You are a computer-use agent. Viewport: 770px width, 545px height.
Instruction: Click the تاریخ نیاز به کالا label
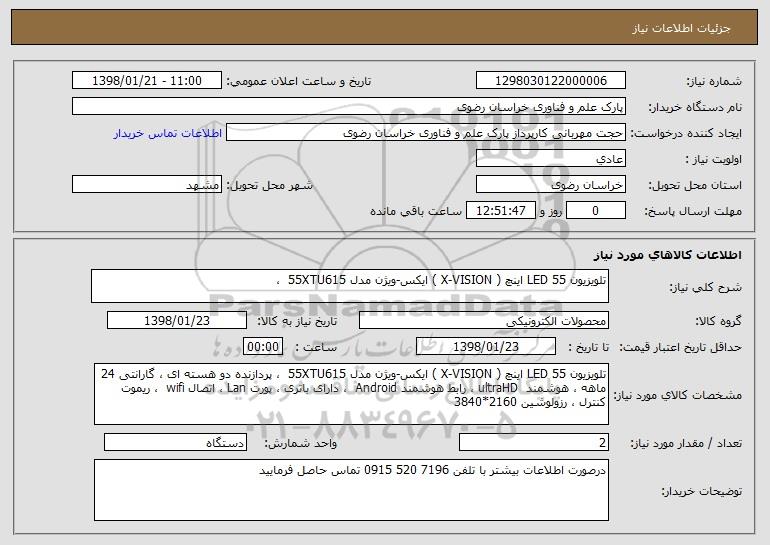[298, 321]
